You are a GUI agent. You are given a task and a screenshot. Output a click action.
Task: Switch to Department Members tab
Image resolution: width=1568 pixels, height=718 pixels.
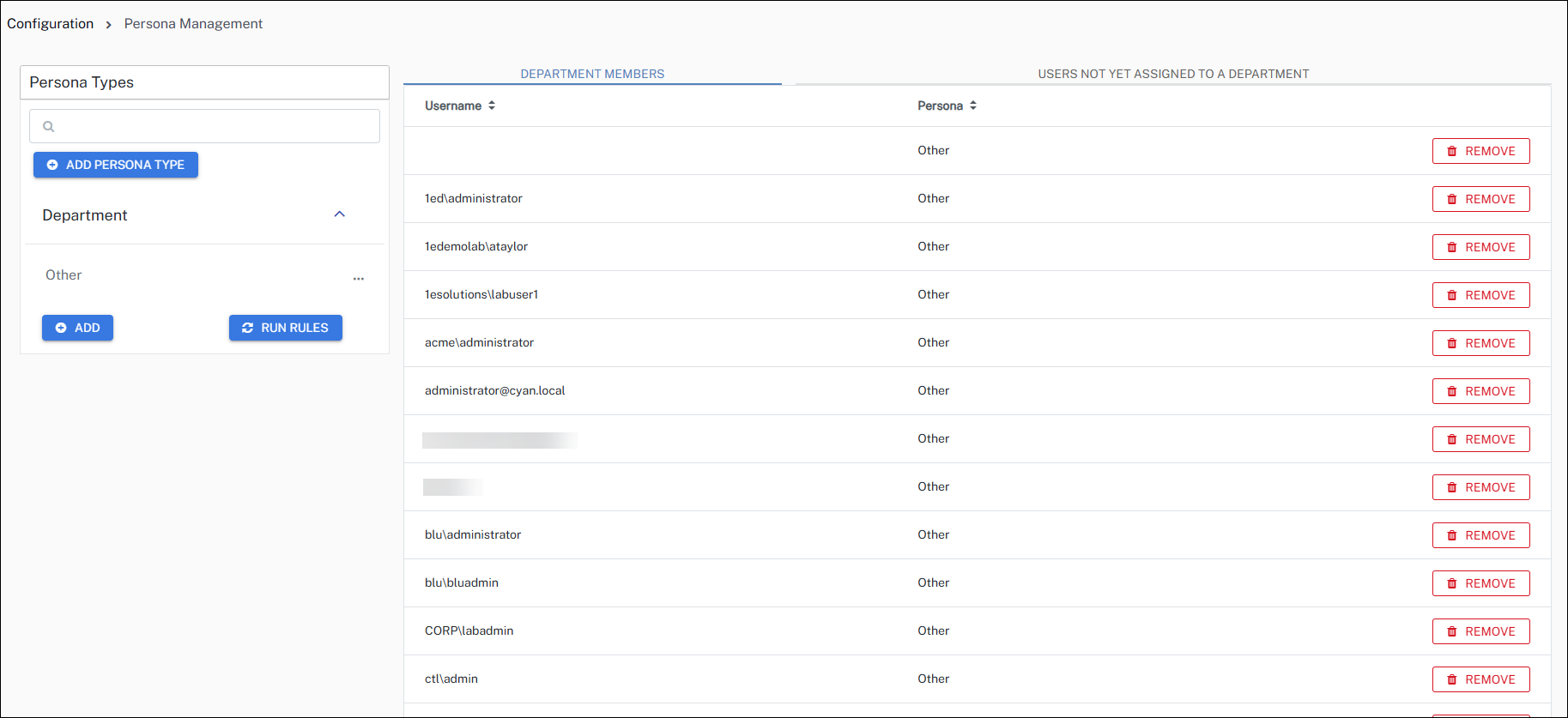coord(592,74)
